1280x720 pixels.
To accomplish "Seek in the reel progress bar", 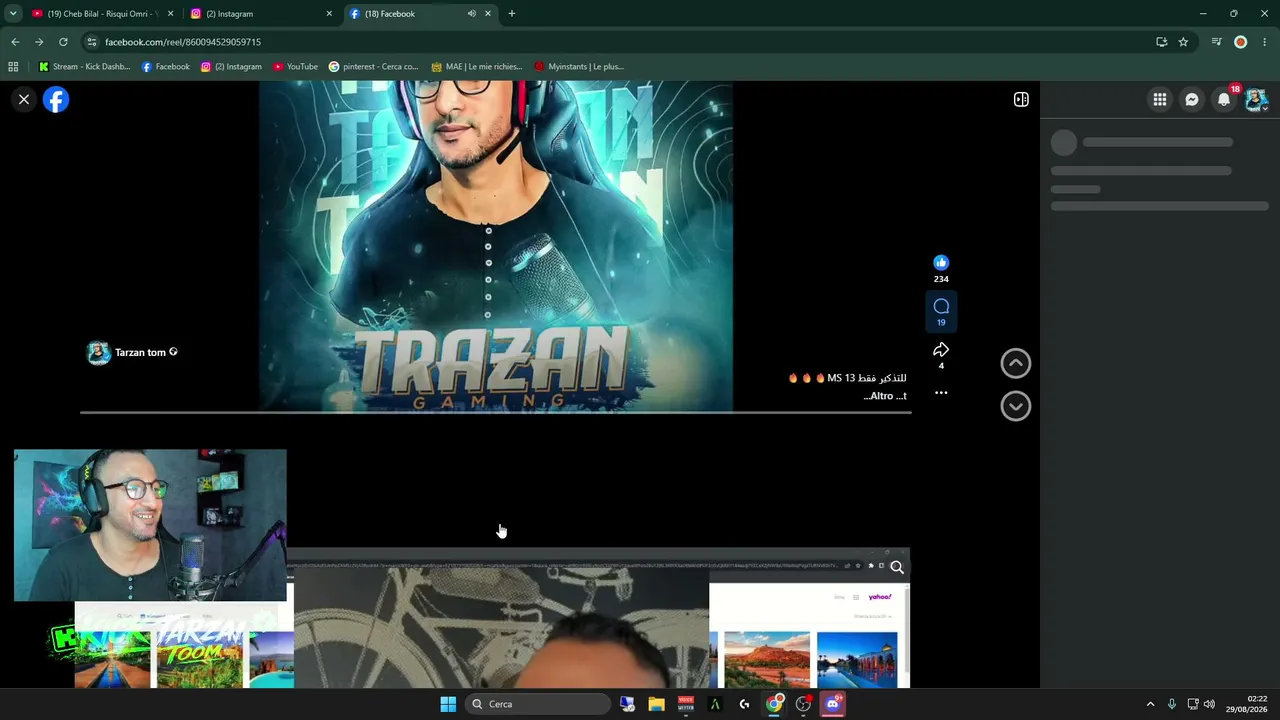I will coord(495,412).
